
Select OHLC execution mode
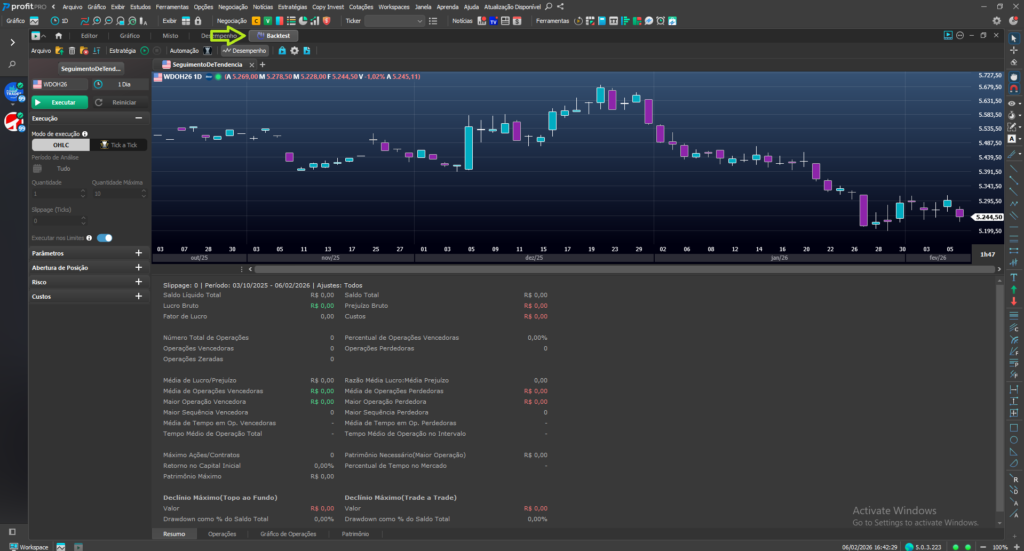click(x=60, y=145)
